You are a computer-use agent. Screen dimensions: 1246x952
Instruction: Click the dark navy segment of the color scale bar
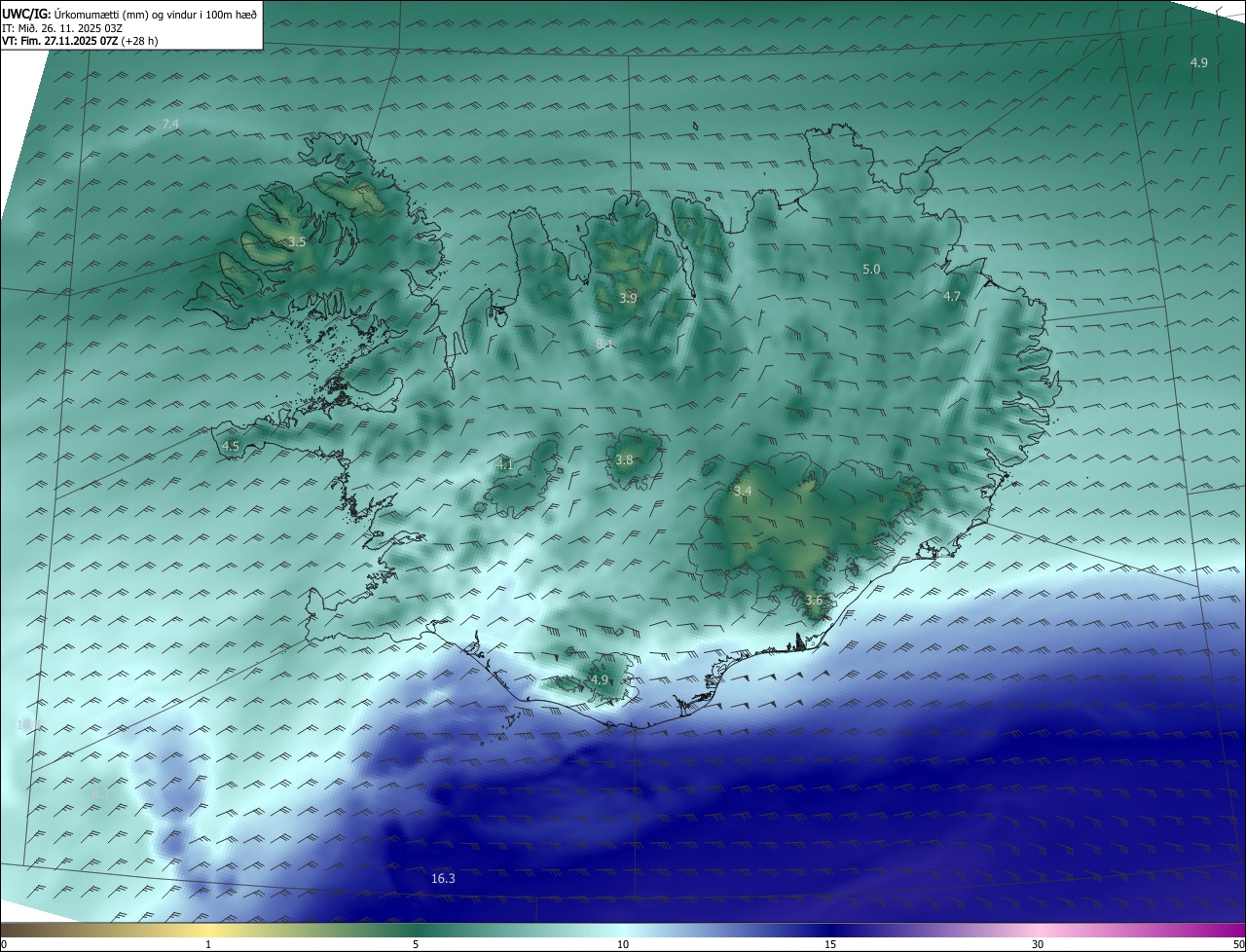(830, 930)
